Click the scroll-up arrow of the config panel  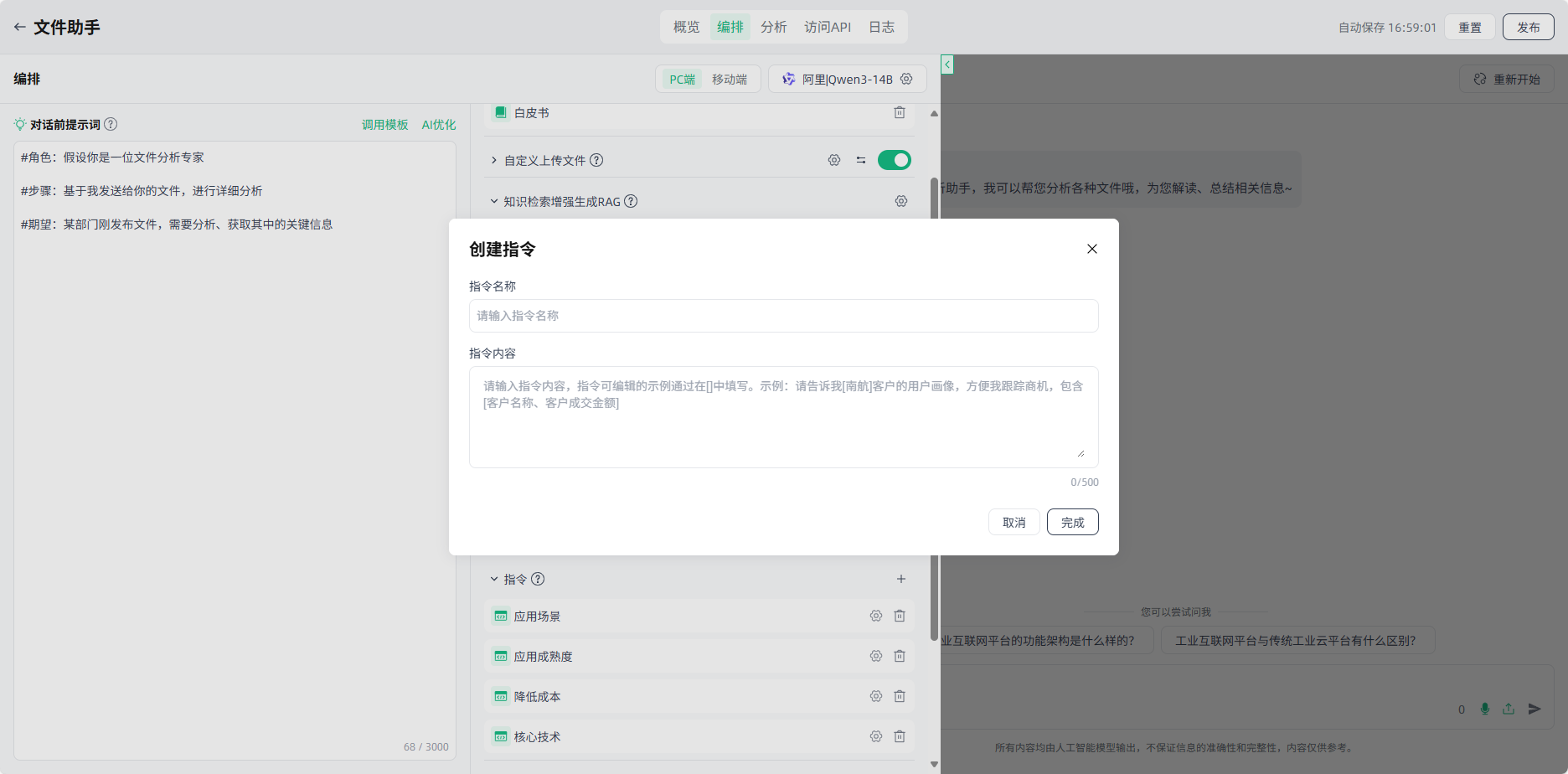coord(934,113)
